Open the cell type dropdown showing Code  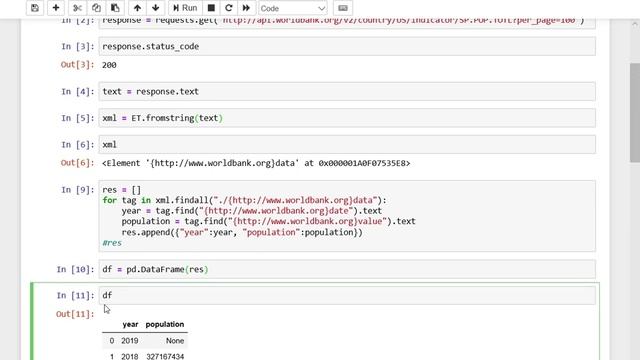(x=293, y=8)
